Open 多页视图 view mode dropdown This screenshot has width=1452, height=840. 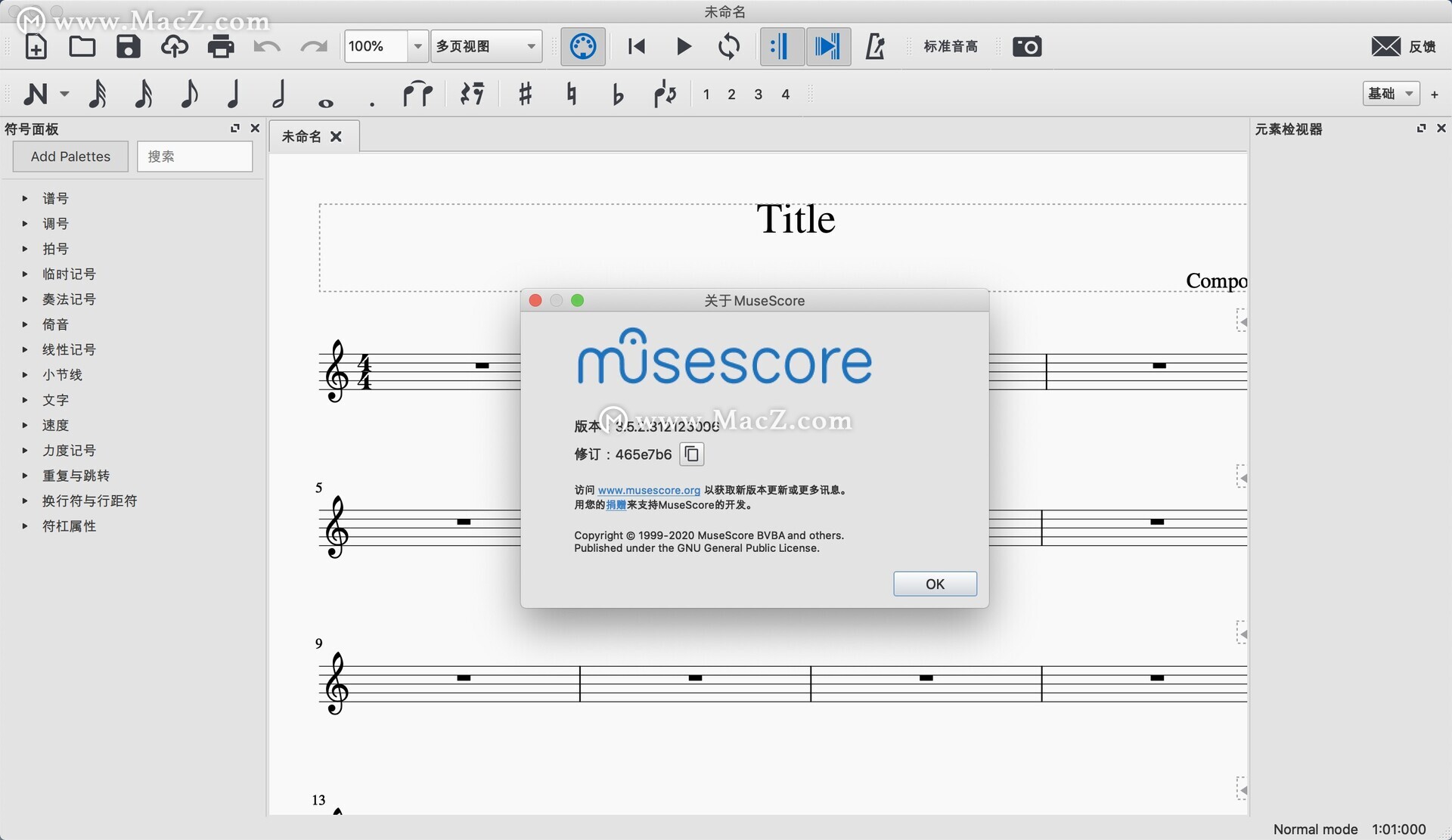486,47
